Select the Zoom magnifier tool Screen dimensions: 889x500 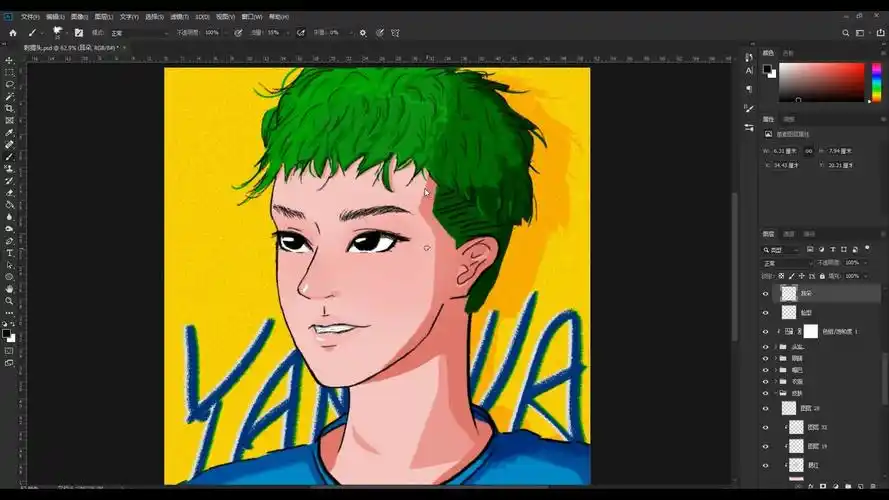(x=10, y=301)
